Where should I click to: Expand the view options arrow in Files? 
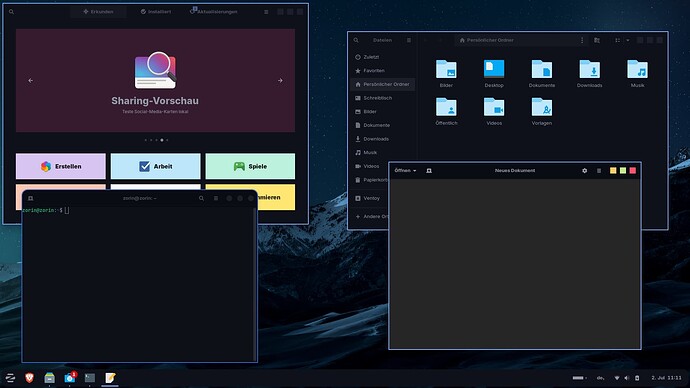click(628, 40)
